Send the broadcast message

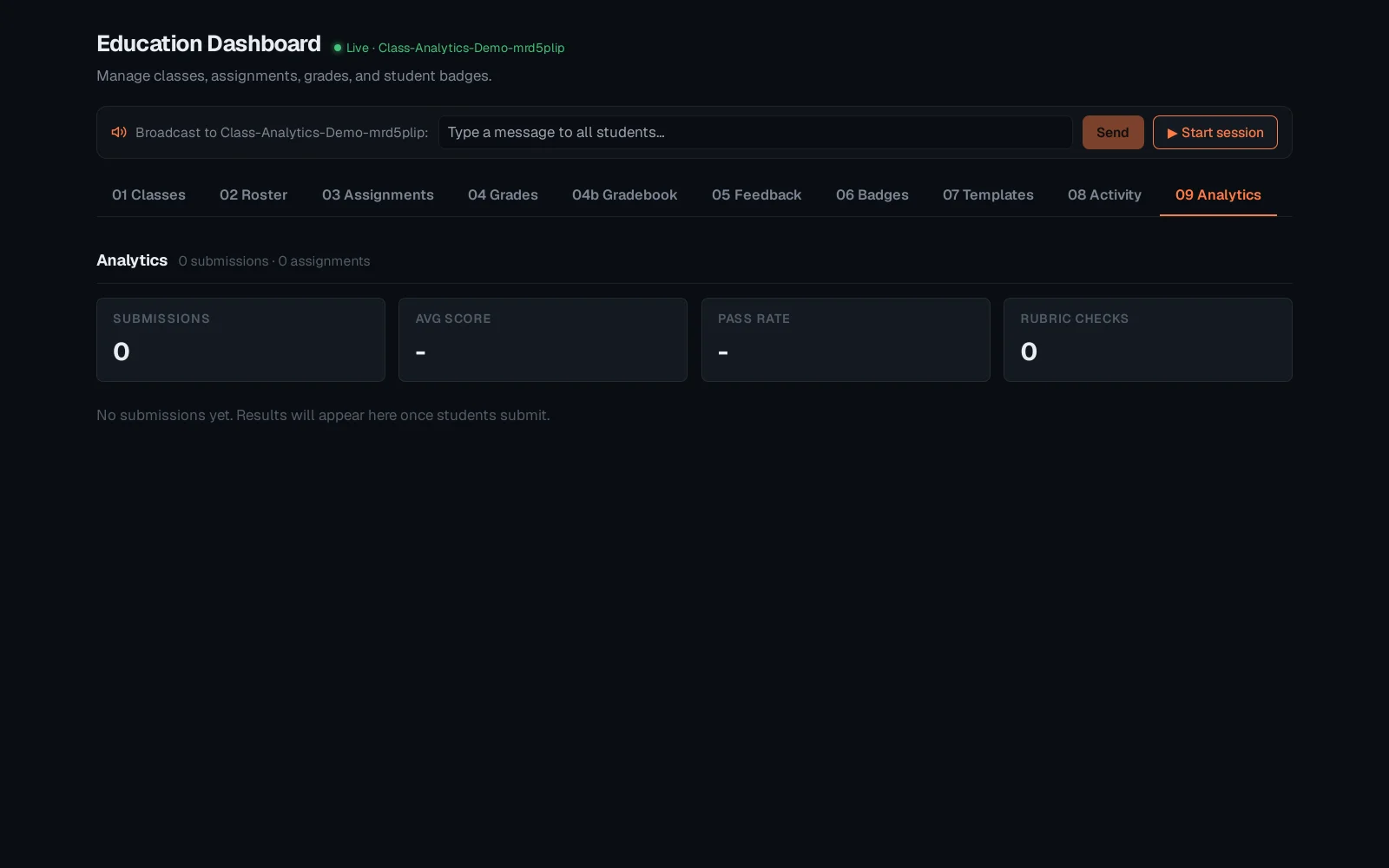(x=1112, y=132)
